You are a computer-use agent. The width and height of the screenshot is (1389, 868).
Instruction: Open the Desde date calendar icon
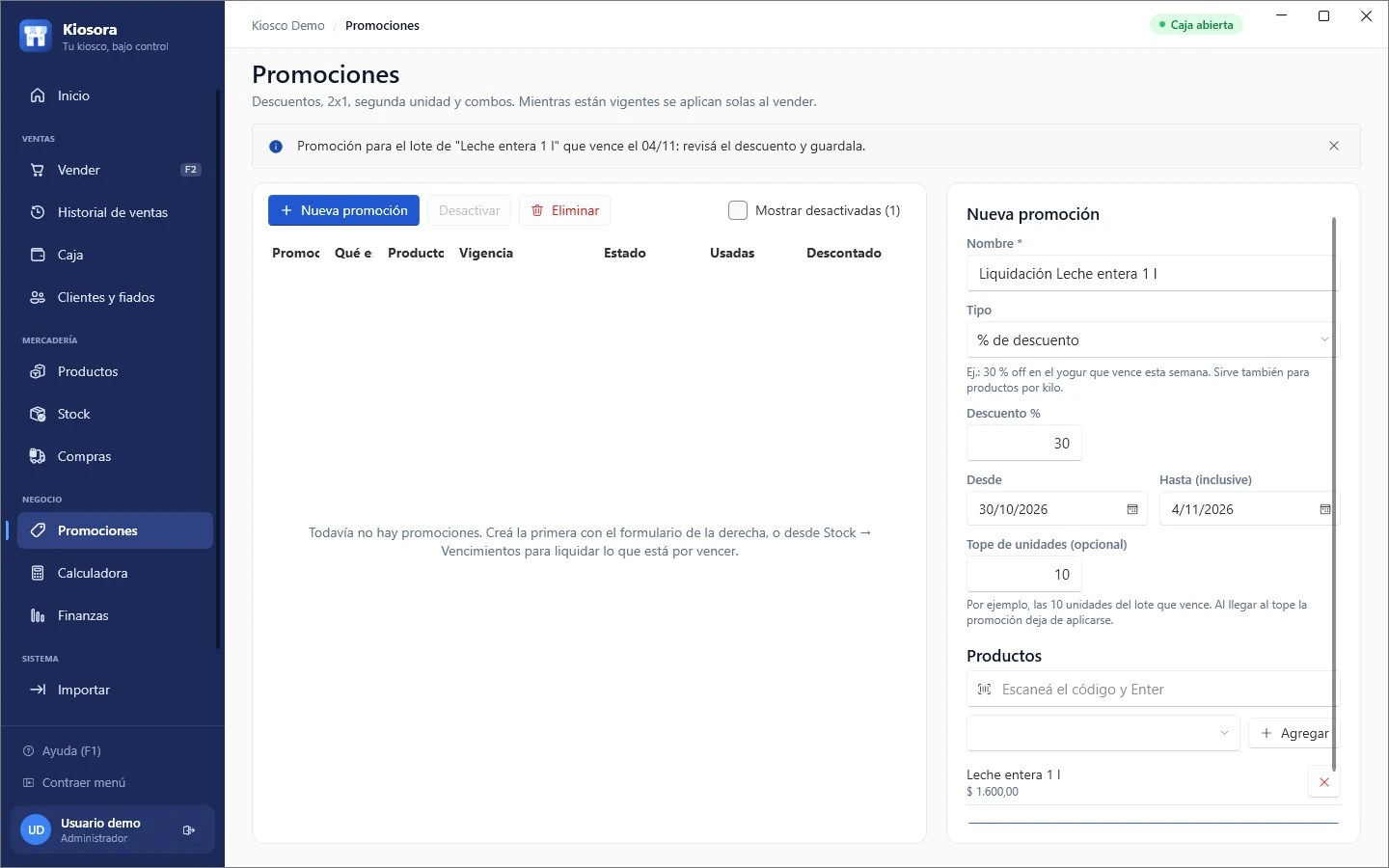pyautogui.click(x=1132, y=509)
